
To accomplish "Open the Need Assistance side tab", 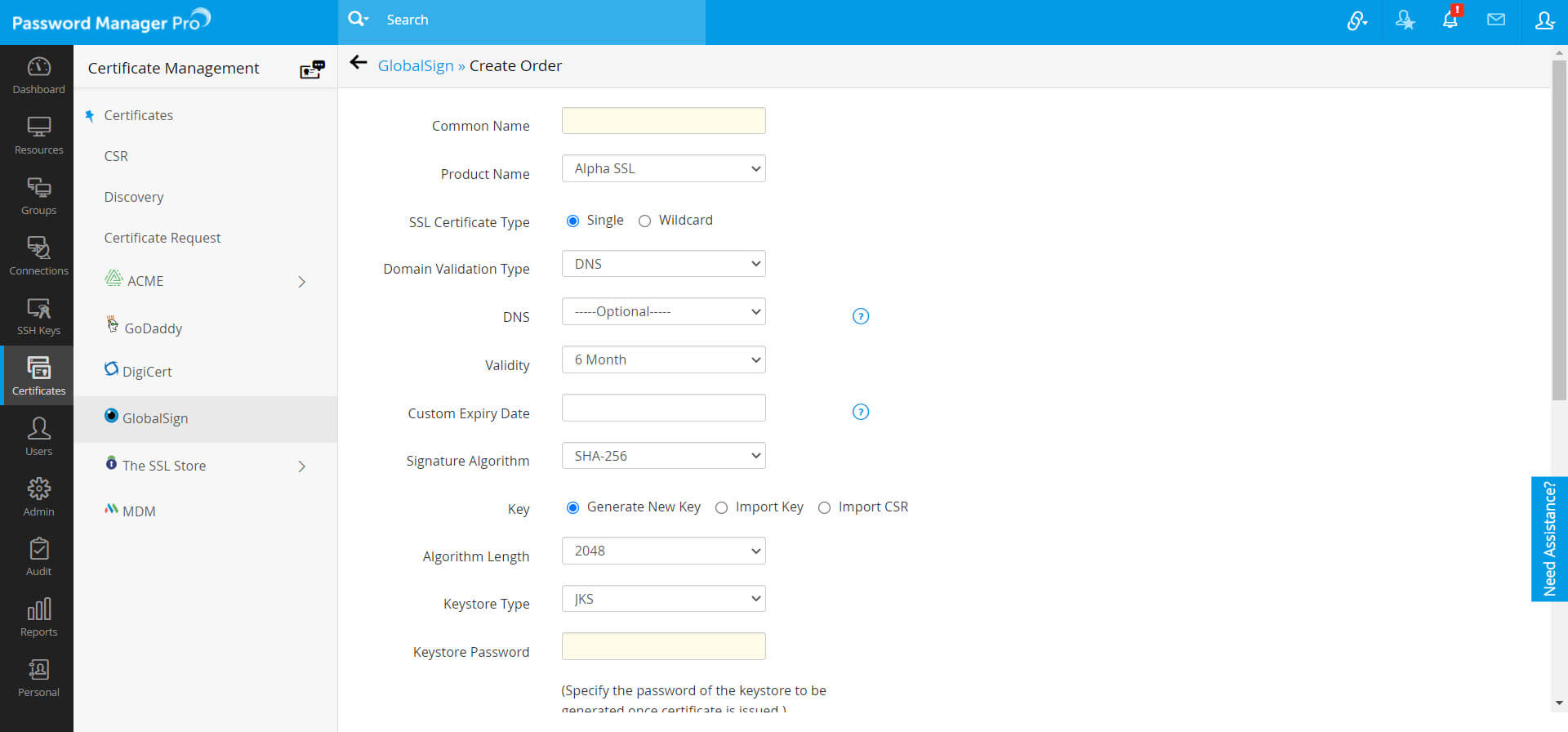I will [1549, 539].
